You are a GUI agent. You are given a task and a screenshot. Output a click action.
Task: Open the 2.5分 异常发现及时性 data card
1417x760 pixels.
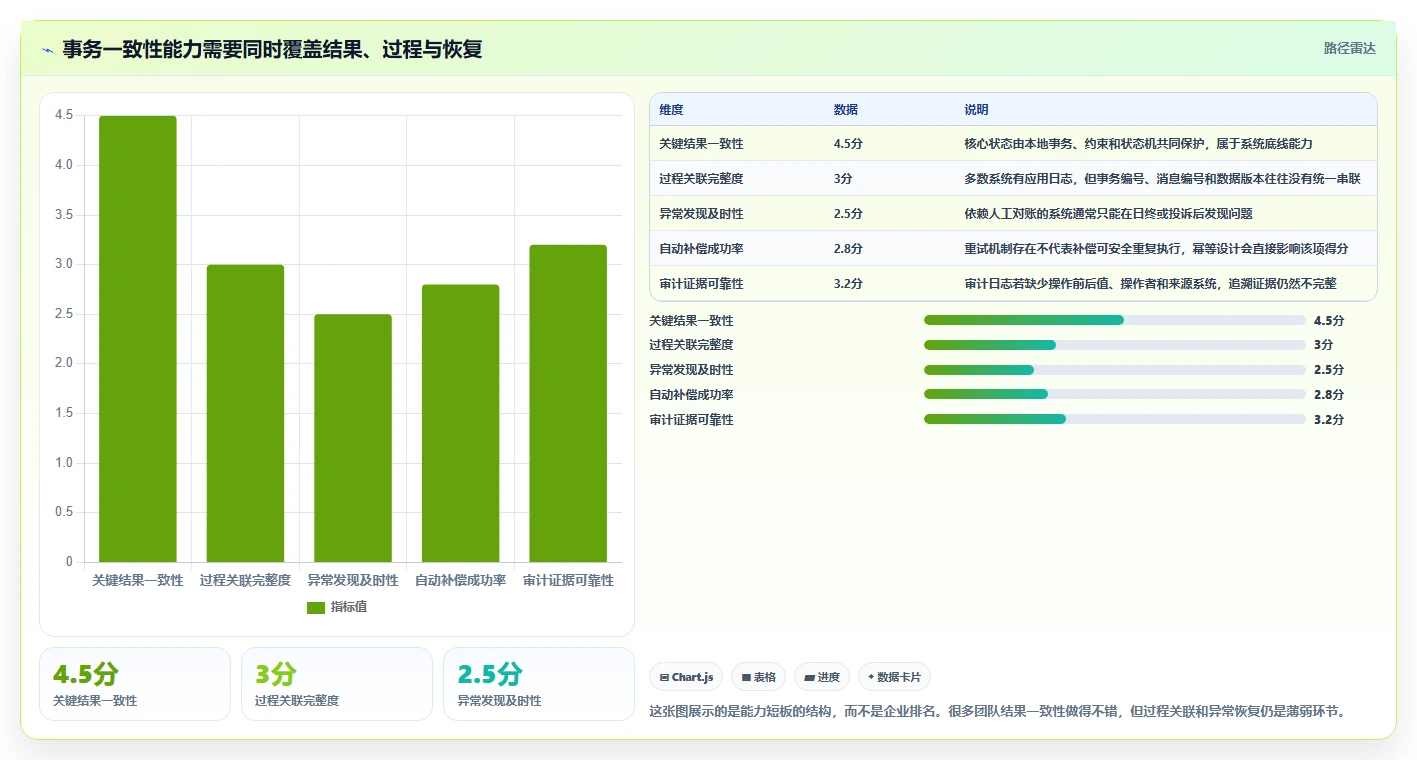coord(539,684)
